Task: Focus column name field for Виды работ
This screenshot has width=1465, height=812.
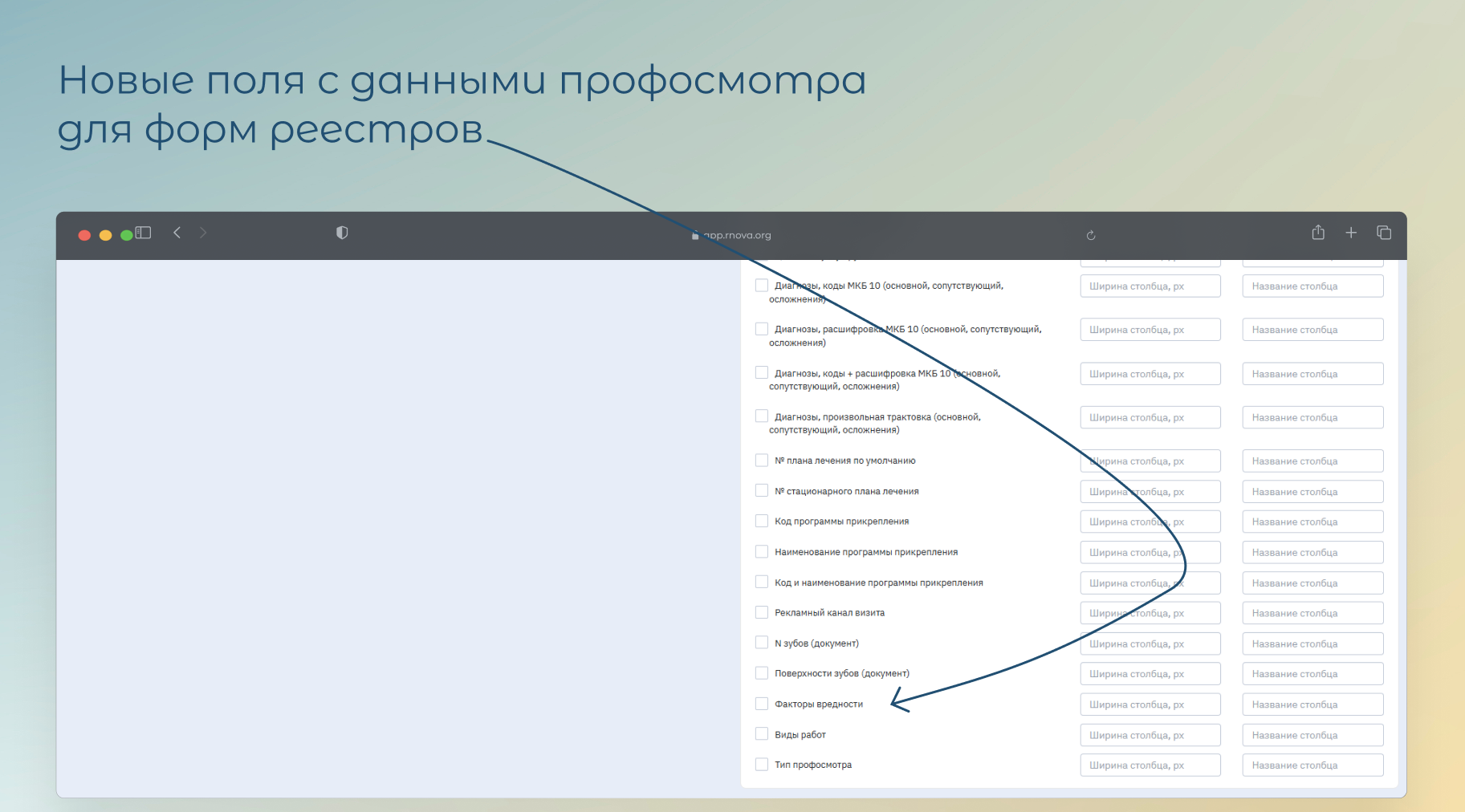Action: coord(1312,735)
